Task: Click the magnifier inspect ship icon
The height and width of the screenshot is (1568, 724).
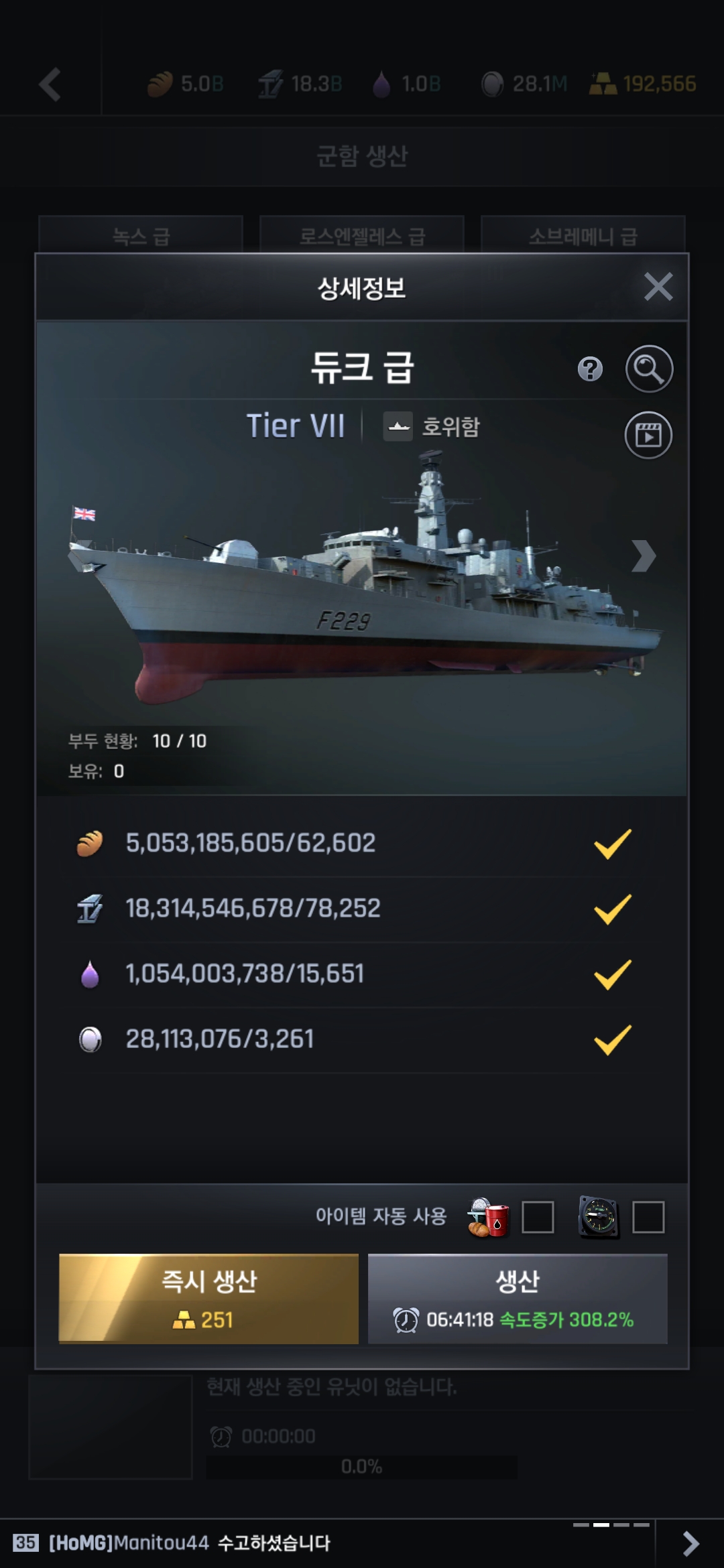Action: point(649,369)
